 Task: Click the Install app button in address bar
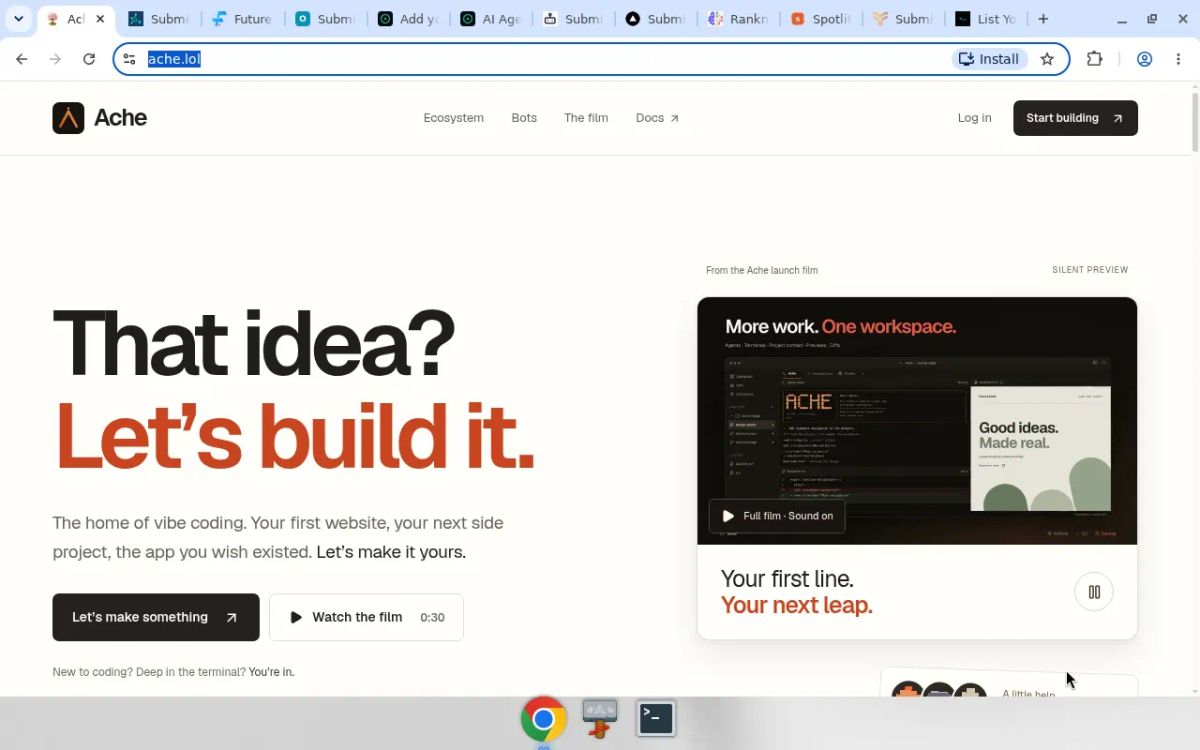[x=989, y=59]
